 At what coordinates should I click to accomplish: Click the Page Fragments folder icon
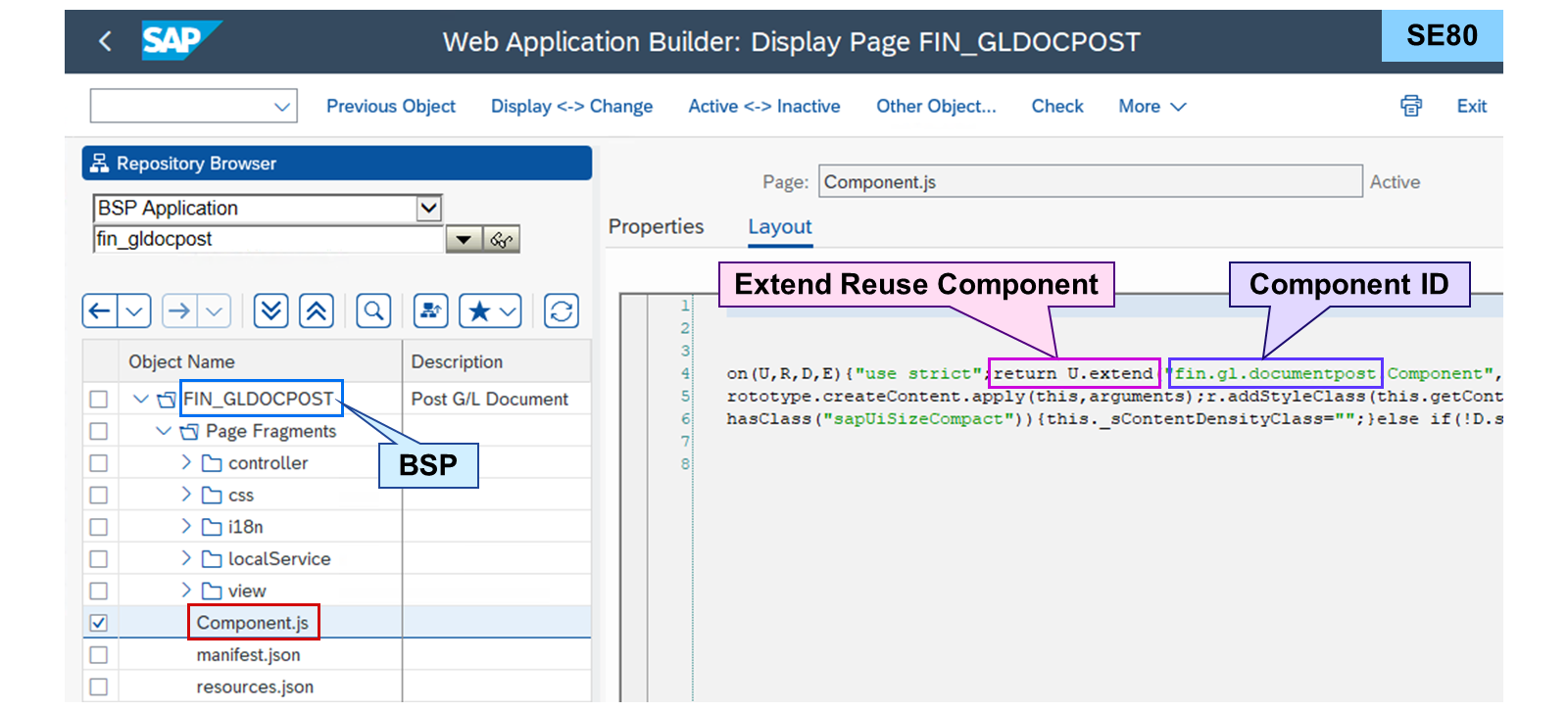tap(189, 431)
